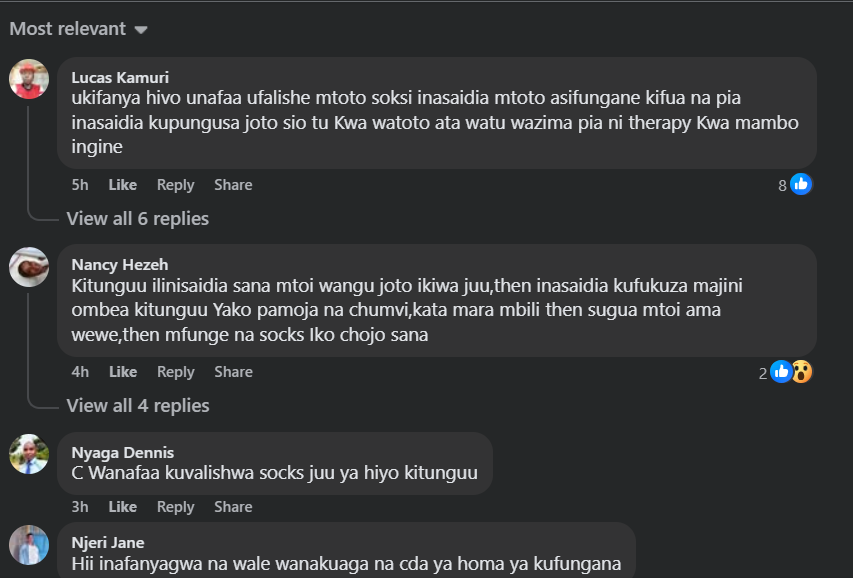Reply to Lucas Kamuri's comment
This screenshot has width=853, height=578.
point(175,185)
